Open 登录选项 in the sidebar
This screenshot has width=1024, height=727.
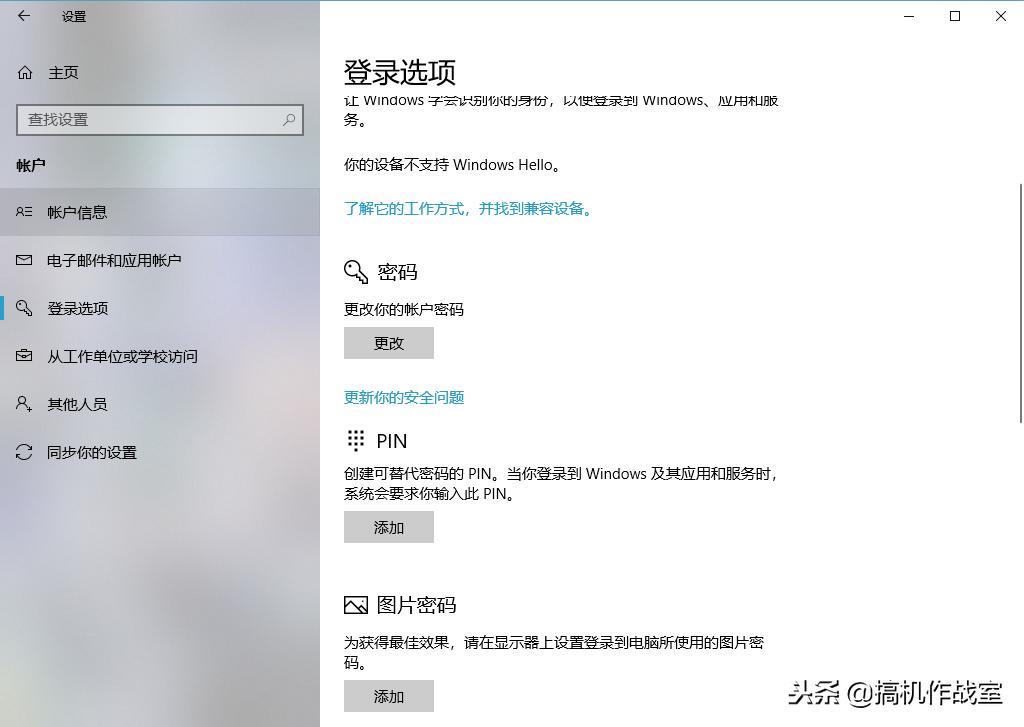point(78,308)
